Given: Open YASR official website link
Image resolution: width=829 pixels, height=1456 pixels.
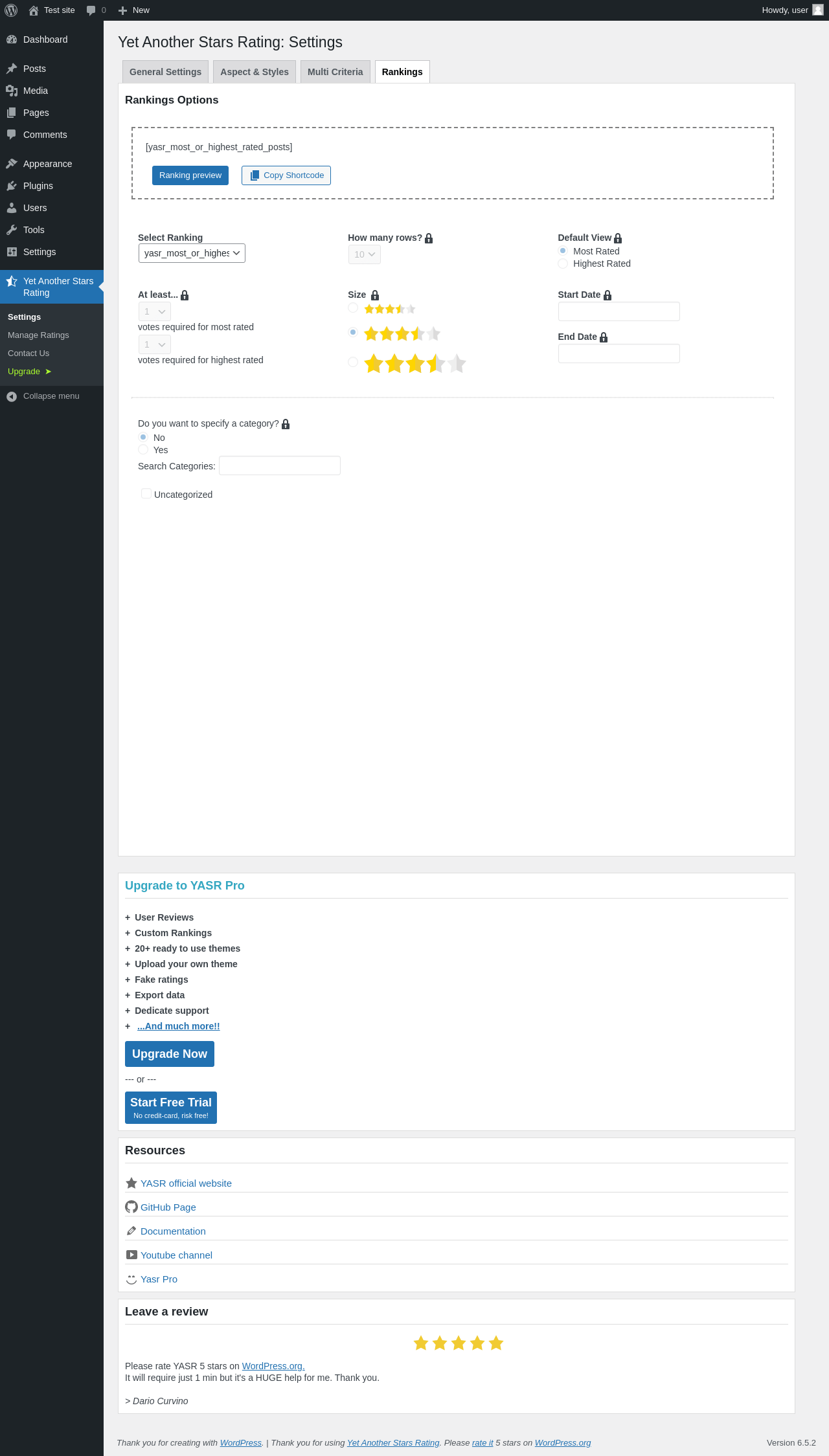Looking at the screenshot, I should click(x=186, y=1183).
